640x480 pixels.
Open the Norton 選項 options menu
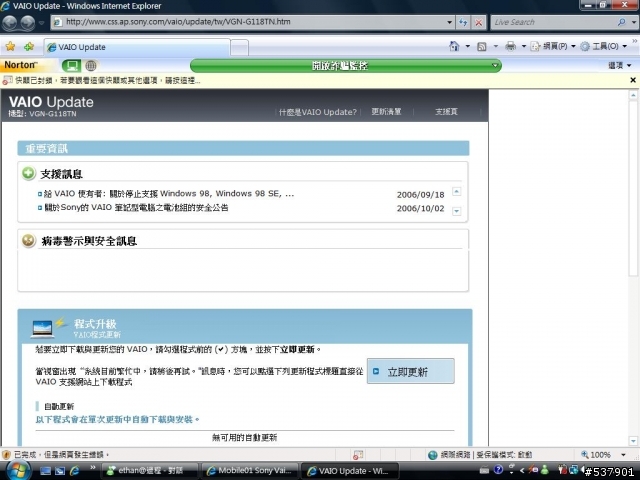coord(620,65)
